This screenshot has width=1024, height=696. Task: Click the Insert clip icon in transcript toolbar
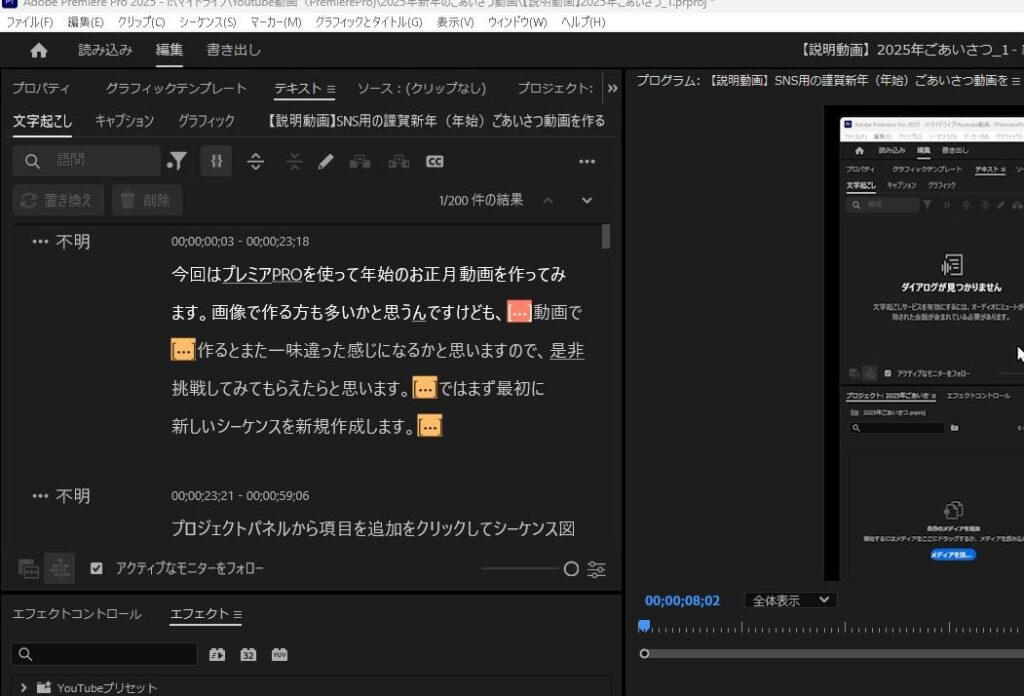(x=360, y=161)
